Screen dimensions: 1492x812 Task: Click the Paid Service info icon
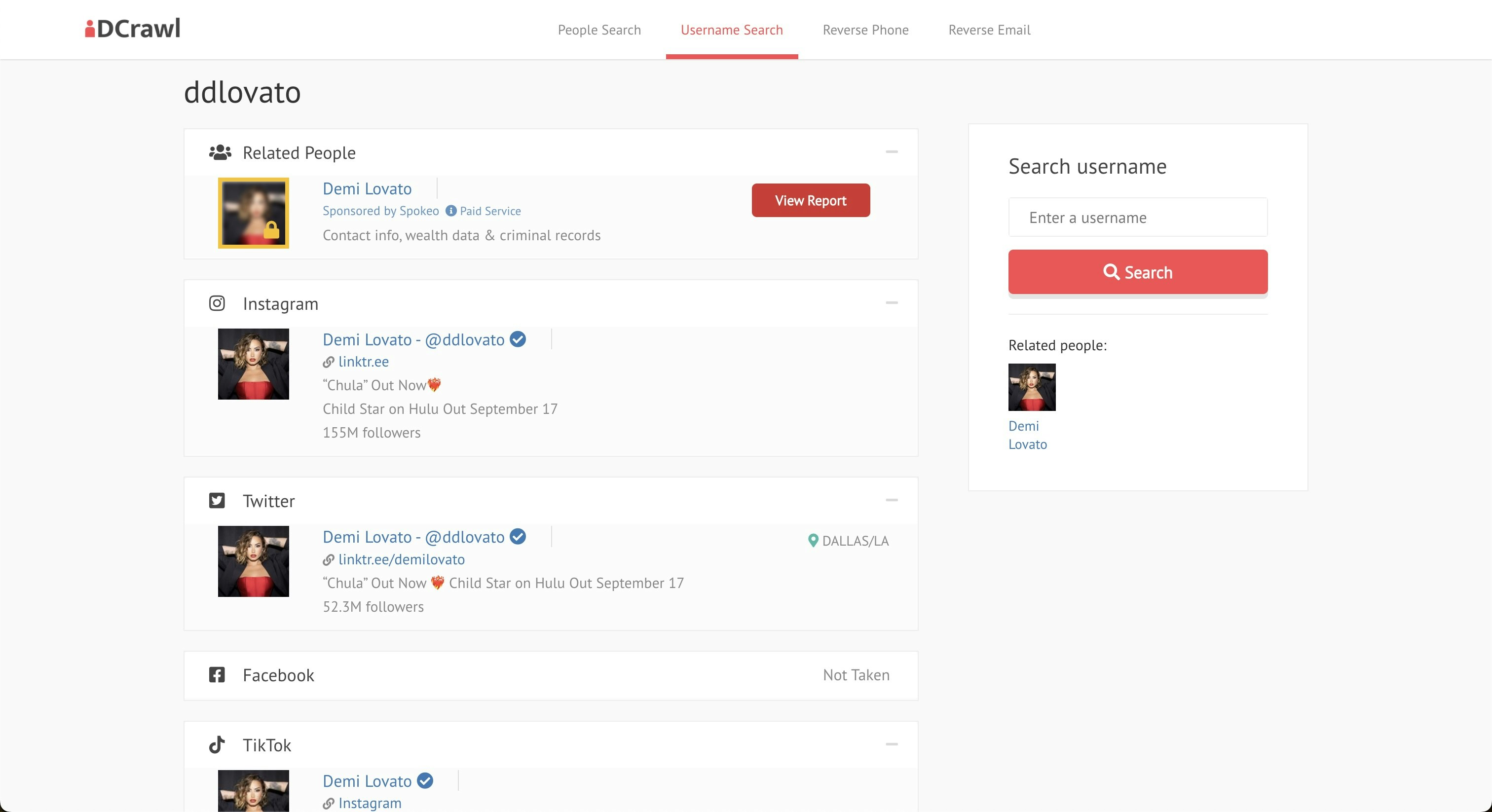click(450, 211)
